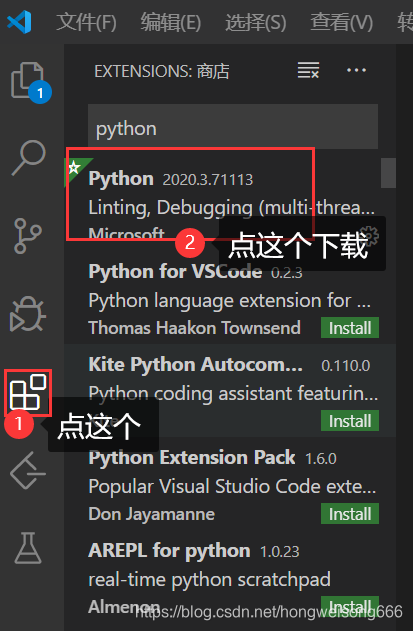
Task: Open the 编辑(E) menu
Action: 171,22
